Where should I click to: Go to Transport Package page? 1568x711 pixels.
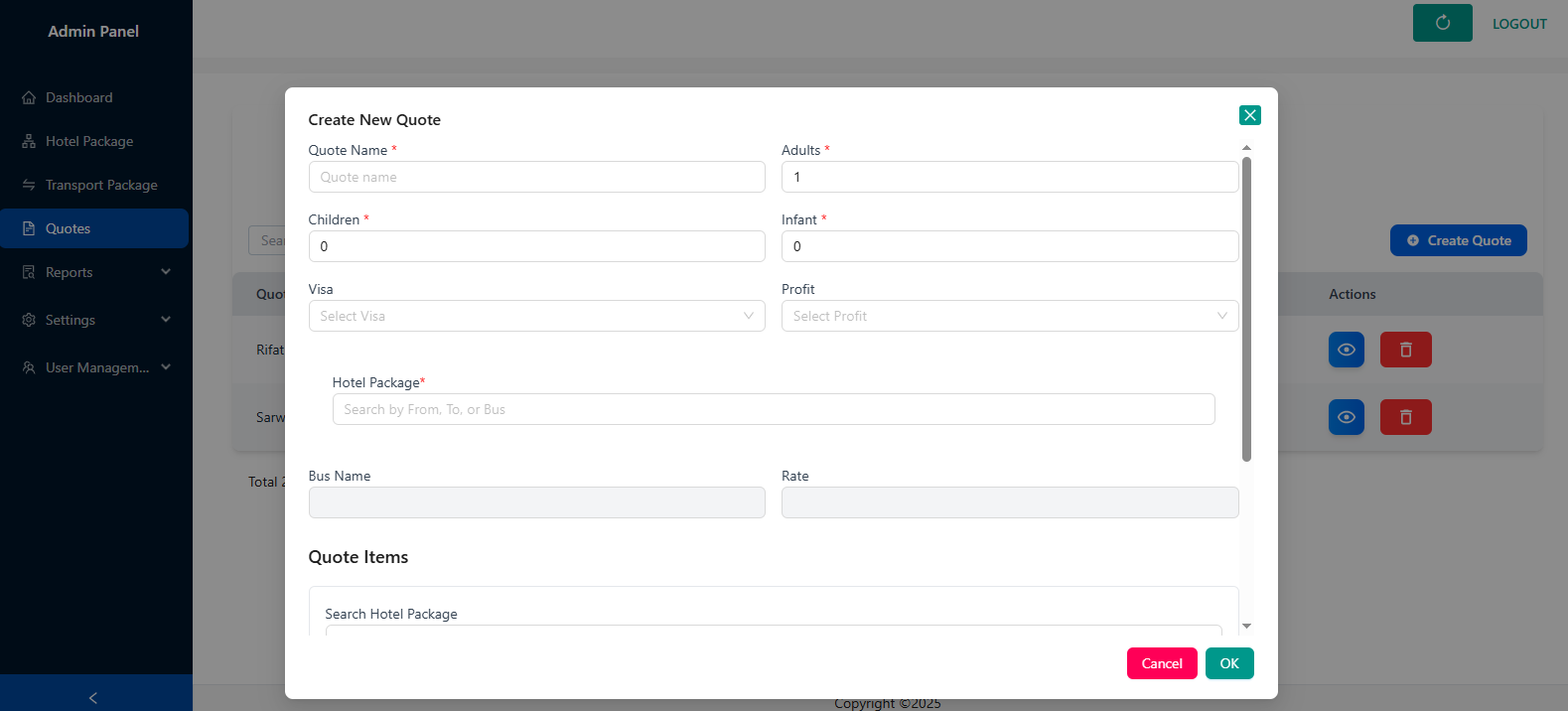(101, 185)
